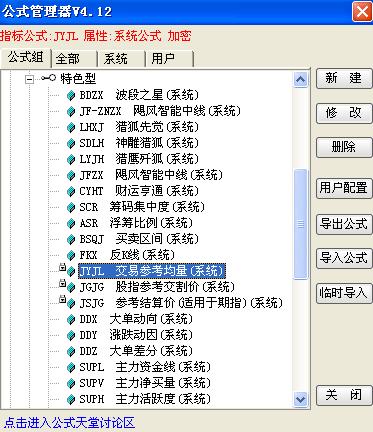
Task: Open 用户配置 settings
Action: coord(344,188)
